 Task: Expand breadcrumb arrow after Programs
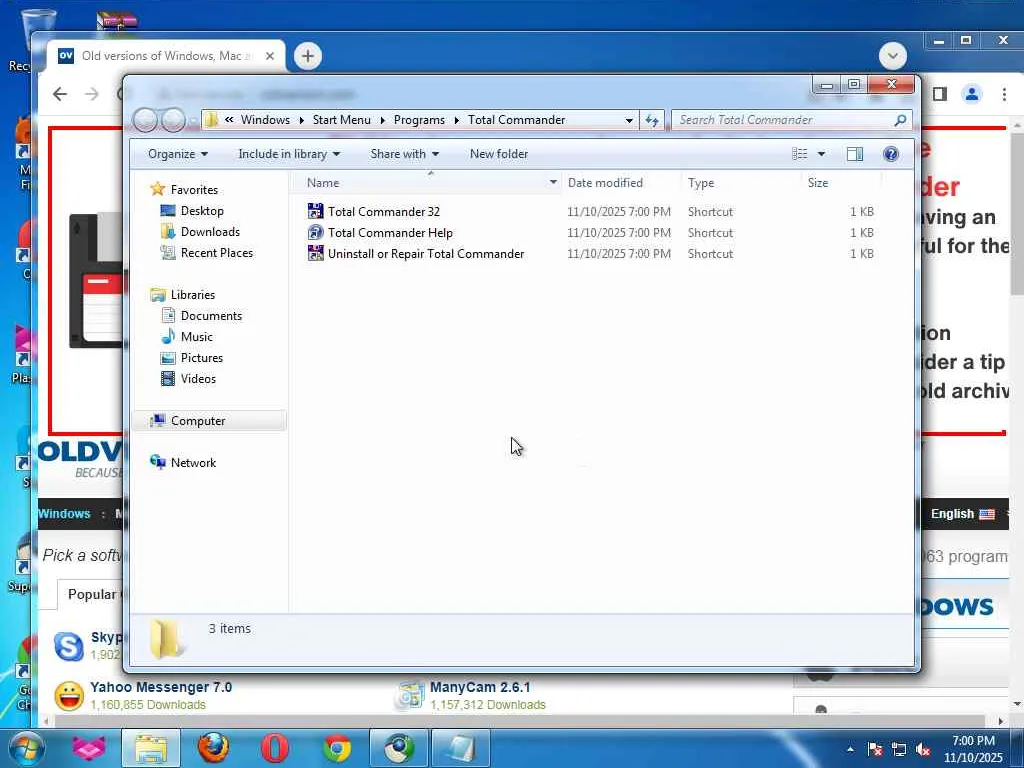pos(456,120)
